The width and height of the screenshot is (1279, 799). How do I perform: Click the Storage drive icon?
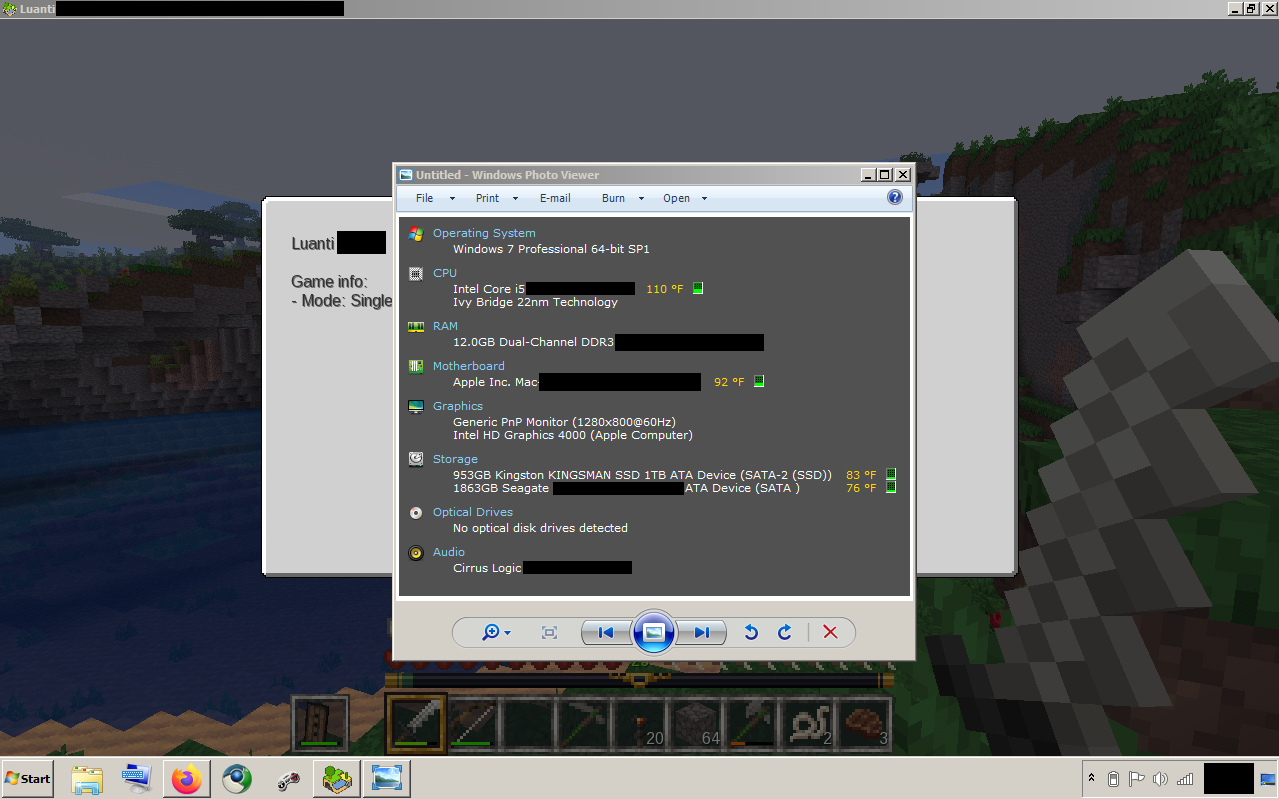pyautogui.click(x=416, y=459)
